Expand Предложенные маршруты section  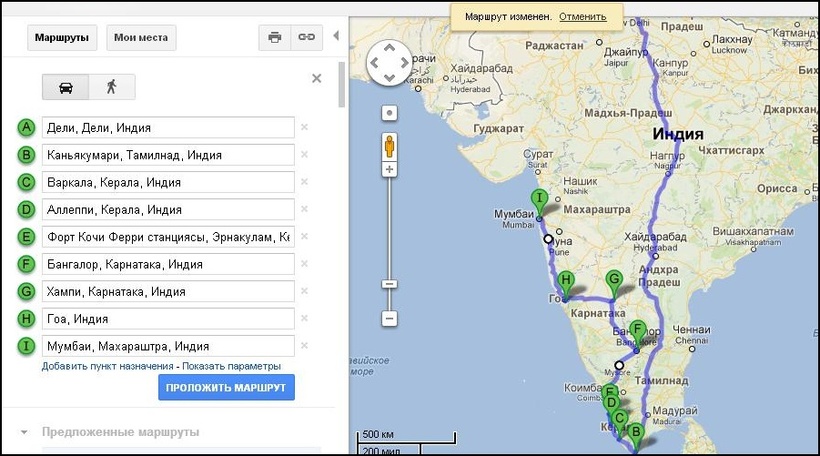click(x=120, y=432)
